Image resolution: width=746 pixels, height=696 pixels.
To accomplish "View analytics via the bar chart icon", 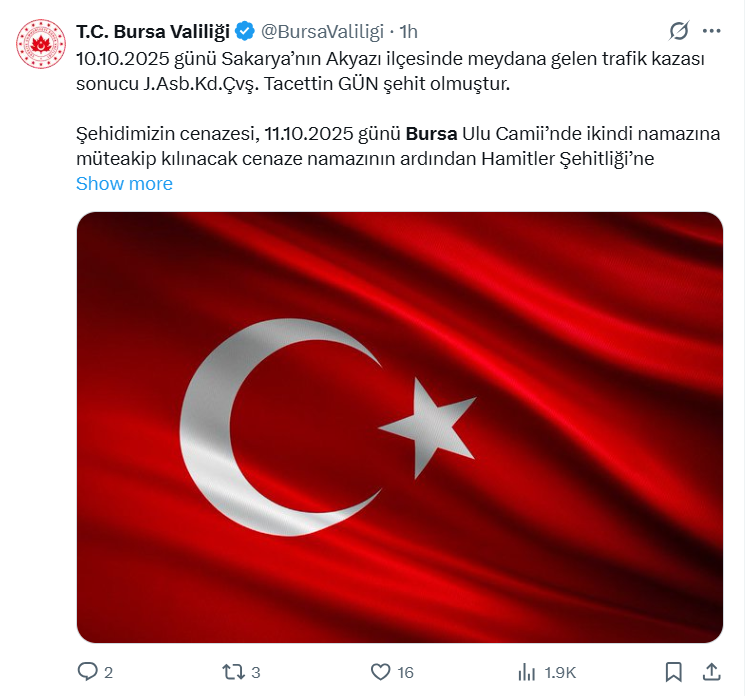I will pos(526,672).
